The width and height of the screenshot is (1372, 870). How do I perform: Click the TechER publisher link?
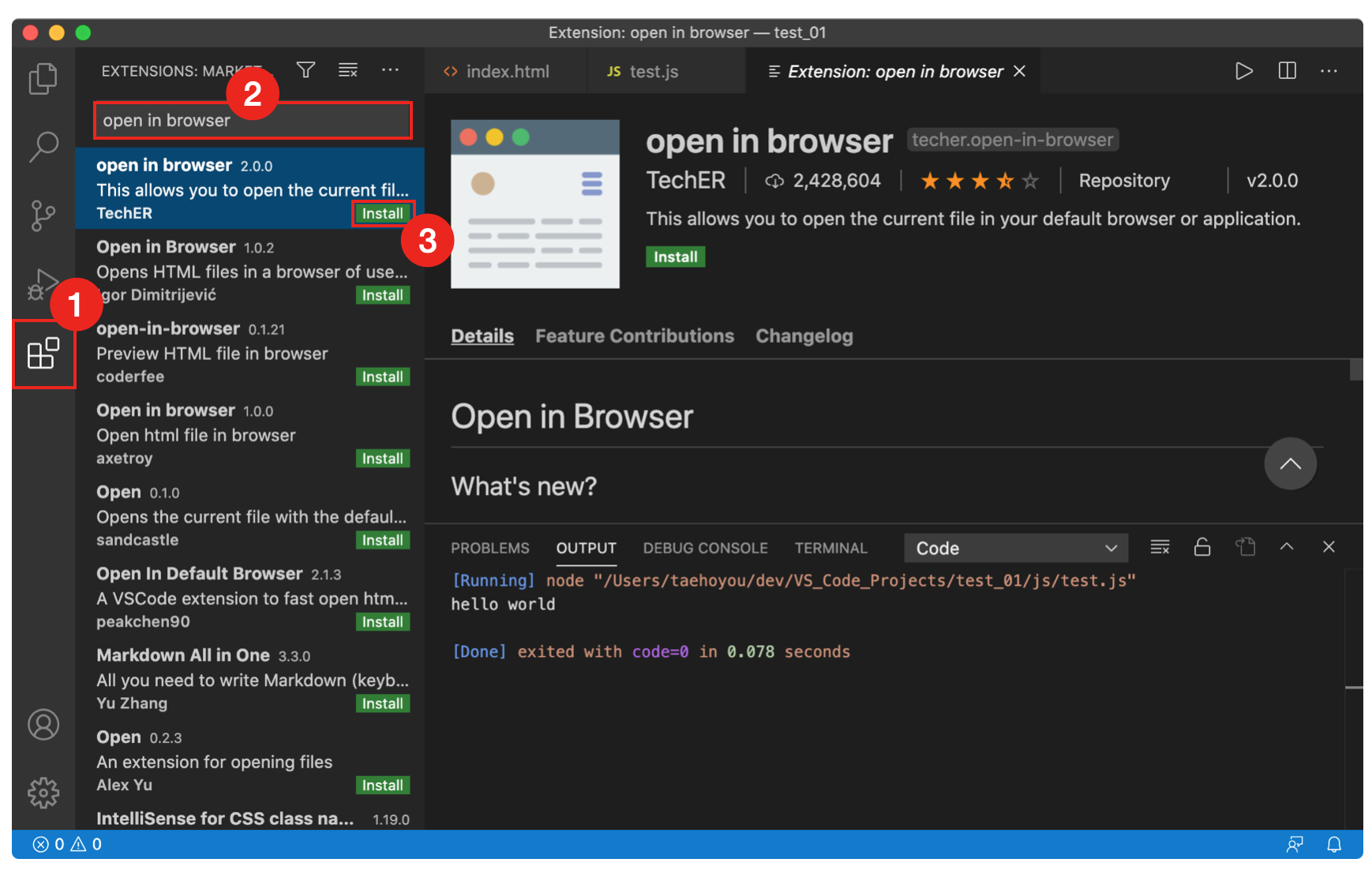pos(685,181)
